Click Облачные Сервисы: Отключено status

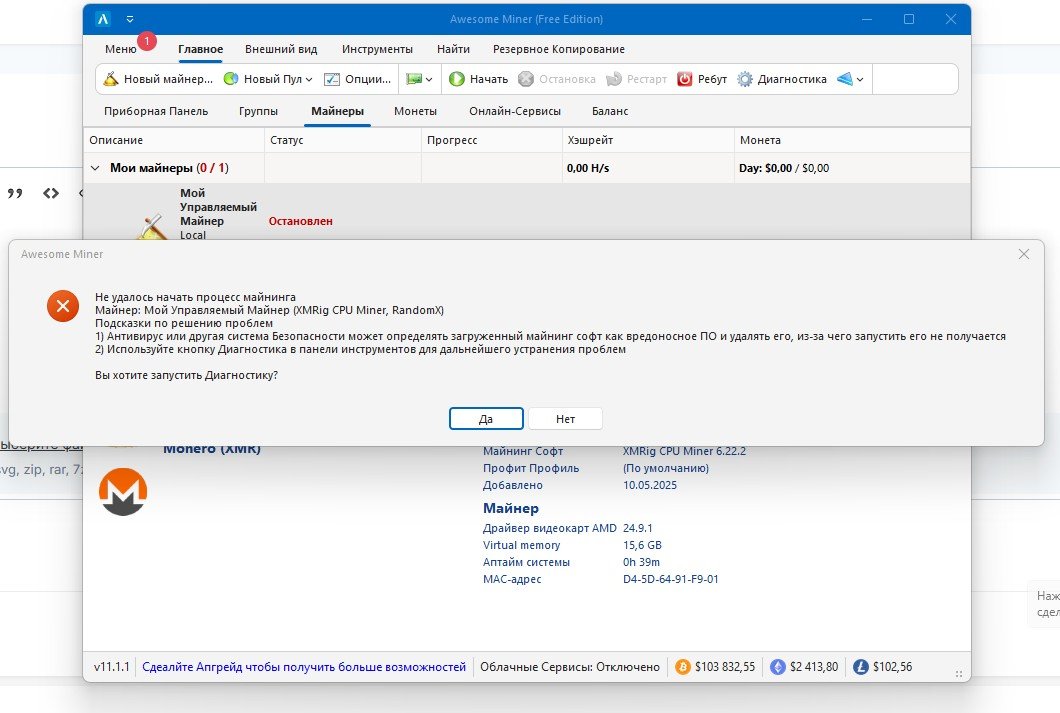tap(570, 667)
